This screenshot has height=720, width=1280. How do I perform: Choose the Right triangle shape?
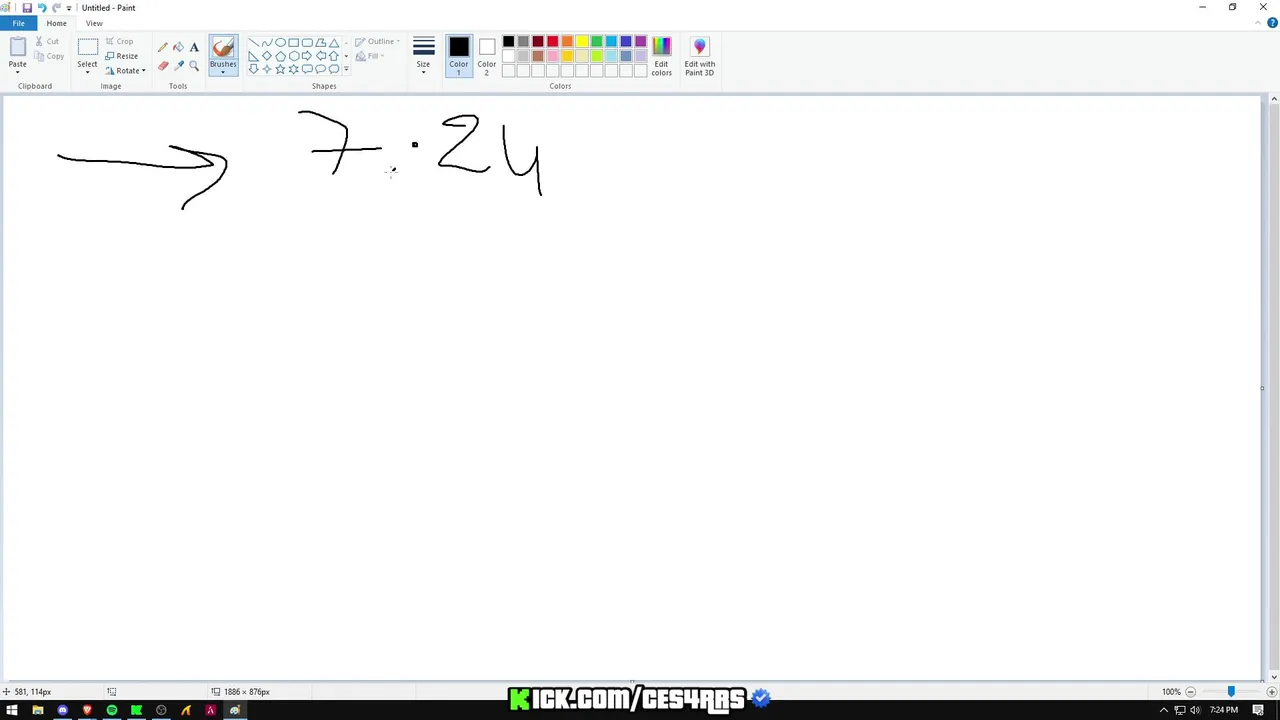(x=253, y=56)
